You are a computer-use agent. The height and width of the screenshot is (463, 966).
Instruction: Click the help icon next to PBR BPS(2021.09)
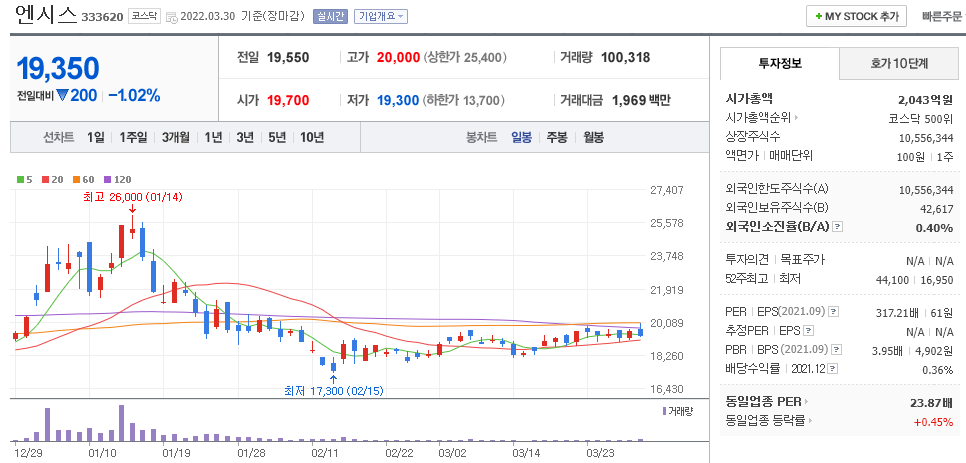[836, 350]
